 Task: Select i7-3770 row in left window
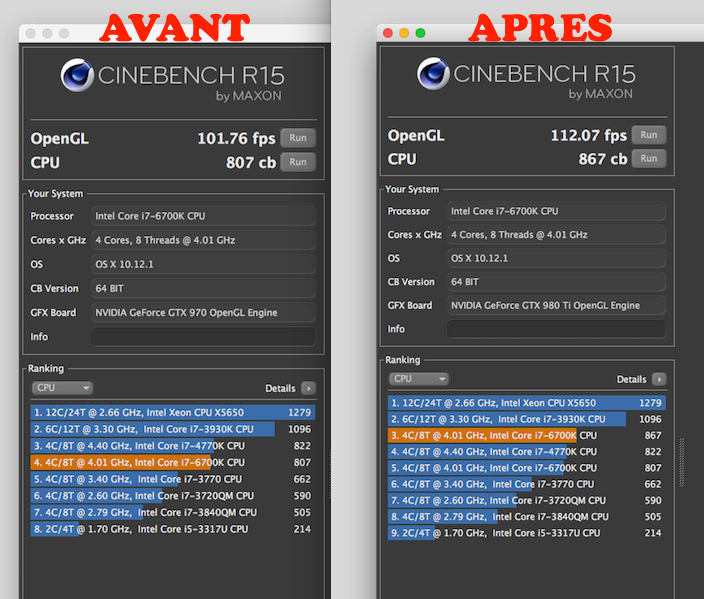coord(173,479)
